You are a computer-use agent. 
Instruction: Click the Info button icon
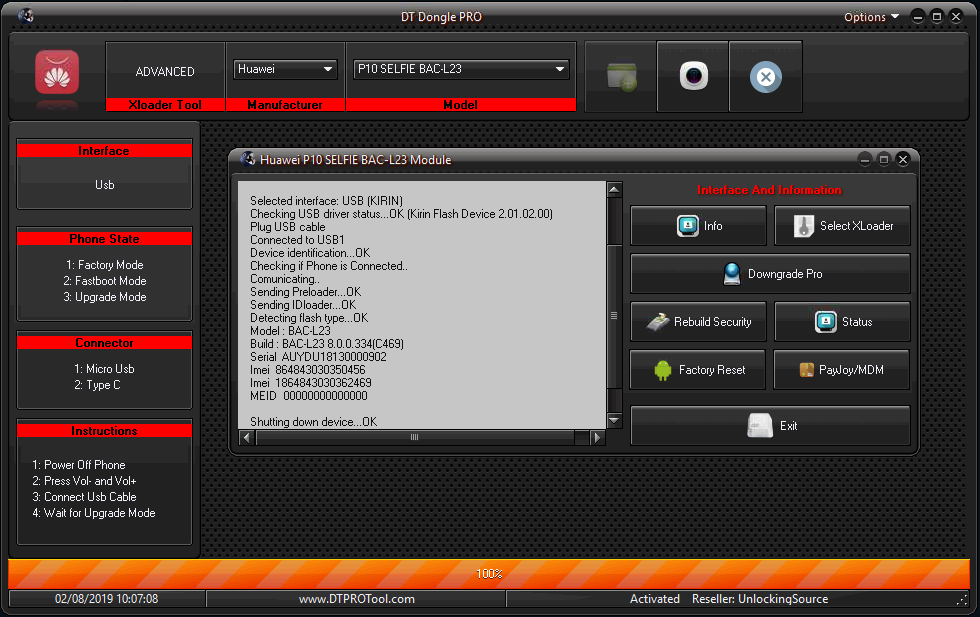click(688, 226)
